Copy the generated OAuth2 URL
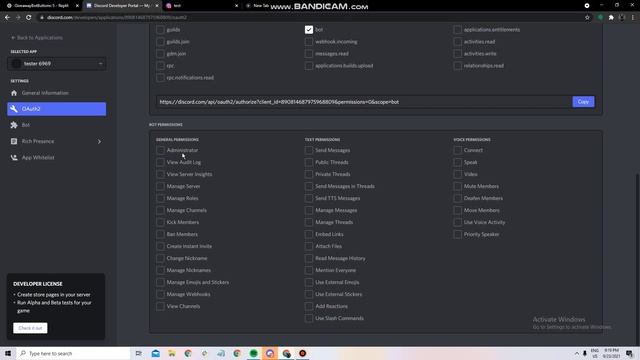 click(583, 102)
